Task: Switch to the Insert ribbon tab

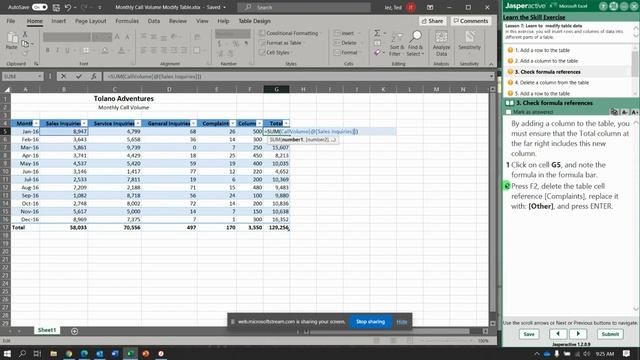Action: 58,21
